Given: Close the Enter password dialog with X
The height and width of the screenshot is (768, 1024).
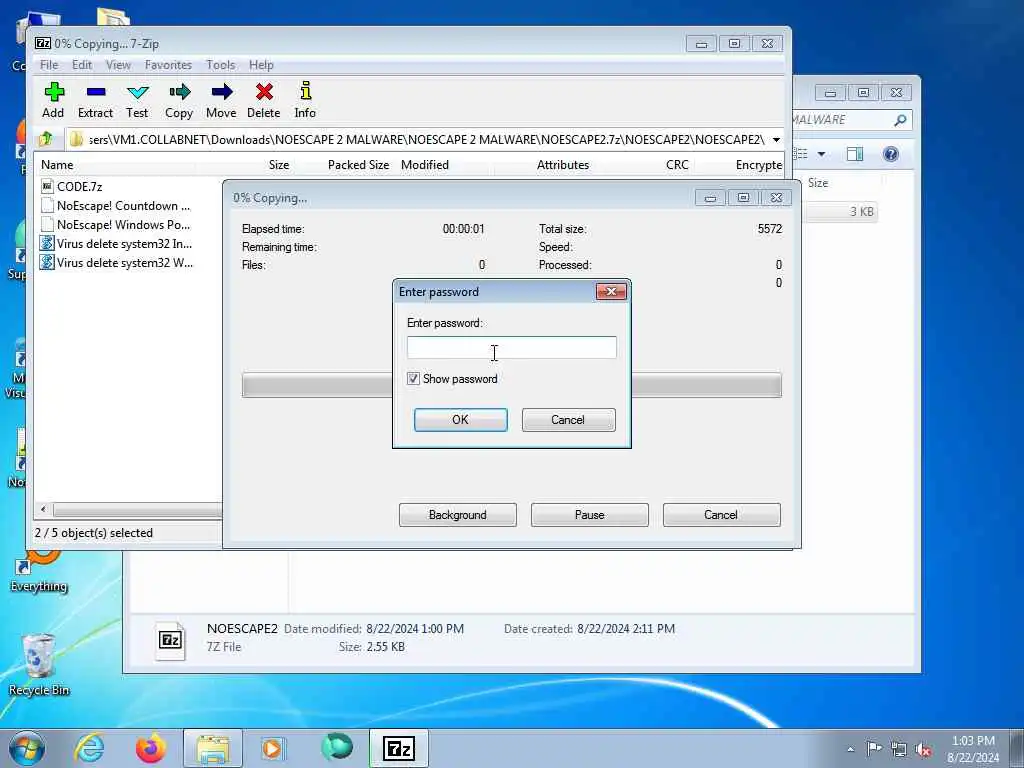Looking at the screenshot, I should pyautogui.click(x=611, y=291).
